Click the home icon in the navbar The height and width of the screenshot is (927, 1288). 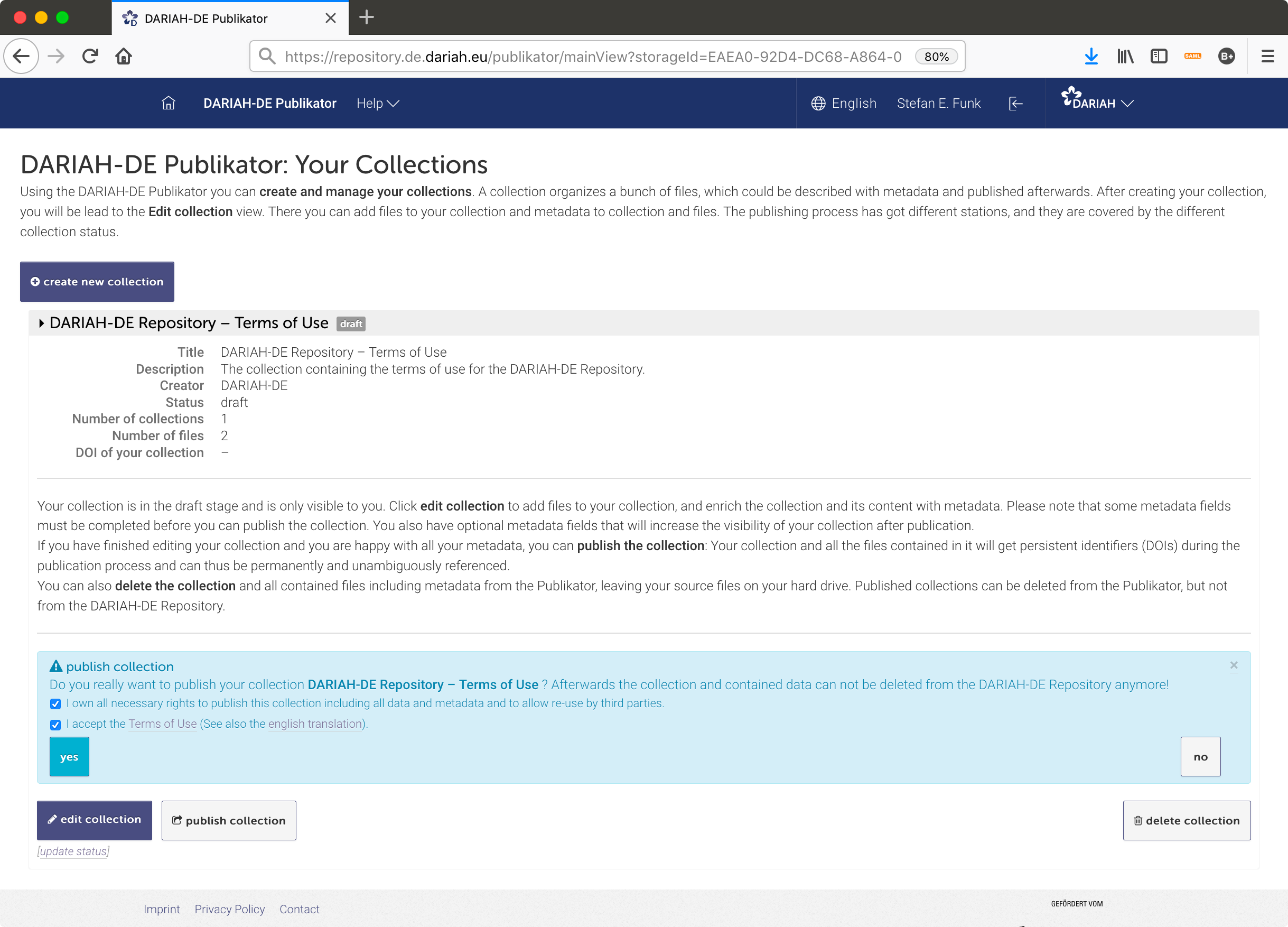click(168, 103)
